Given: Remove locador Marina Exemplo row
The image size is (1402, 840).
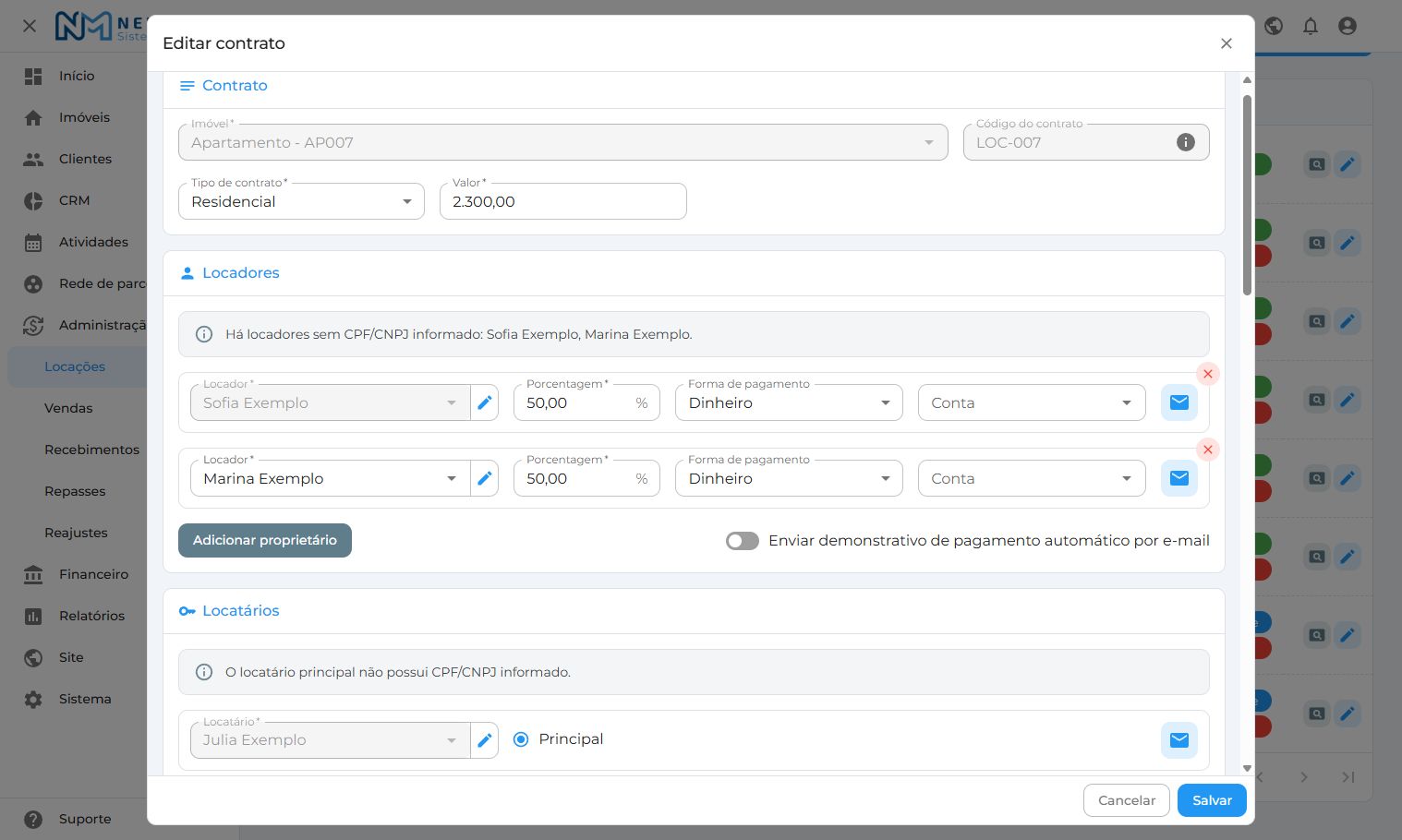Looking at the screenshot, I should (1207, 450).
